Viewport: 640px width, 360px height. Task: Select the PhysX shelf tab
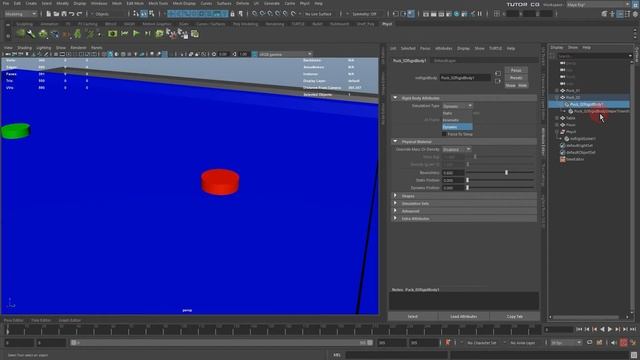[x=387, y=24]
